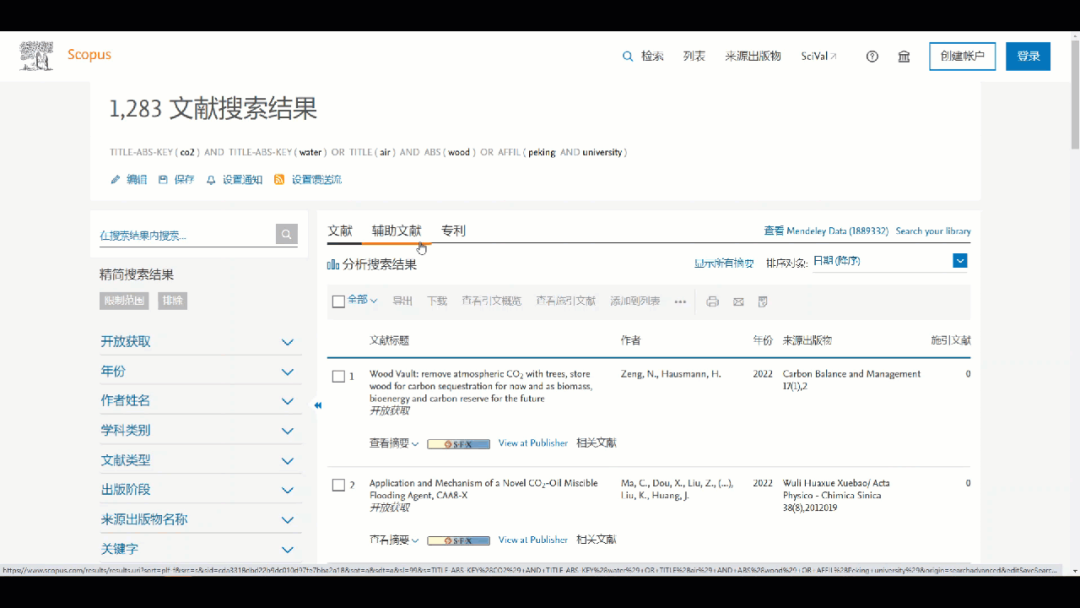Collapse the filter sidebar arrow

coord(318,406)
